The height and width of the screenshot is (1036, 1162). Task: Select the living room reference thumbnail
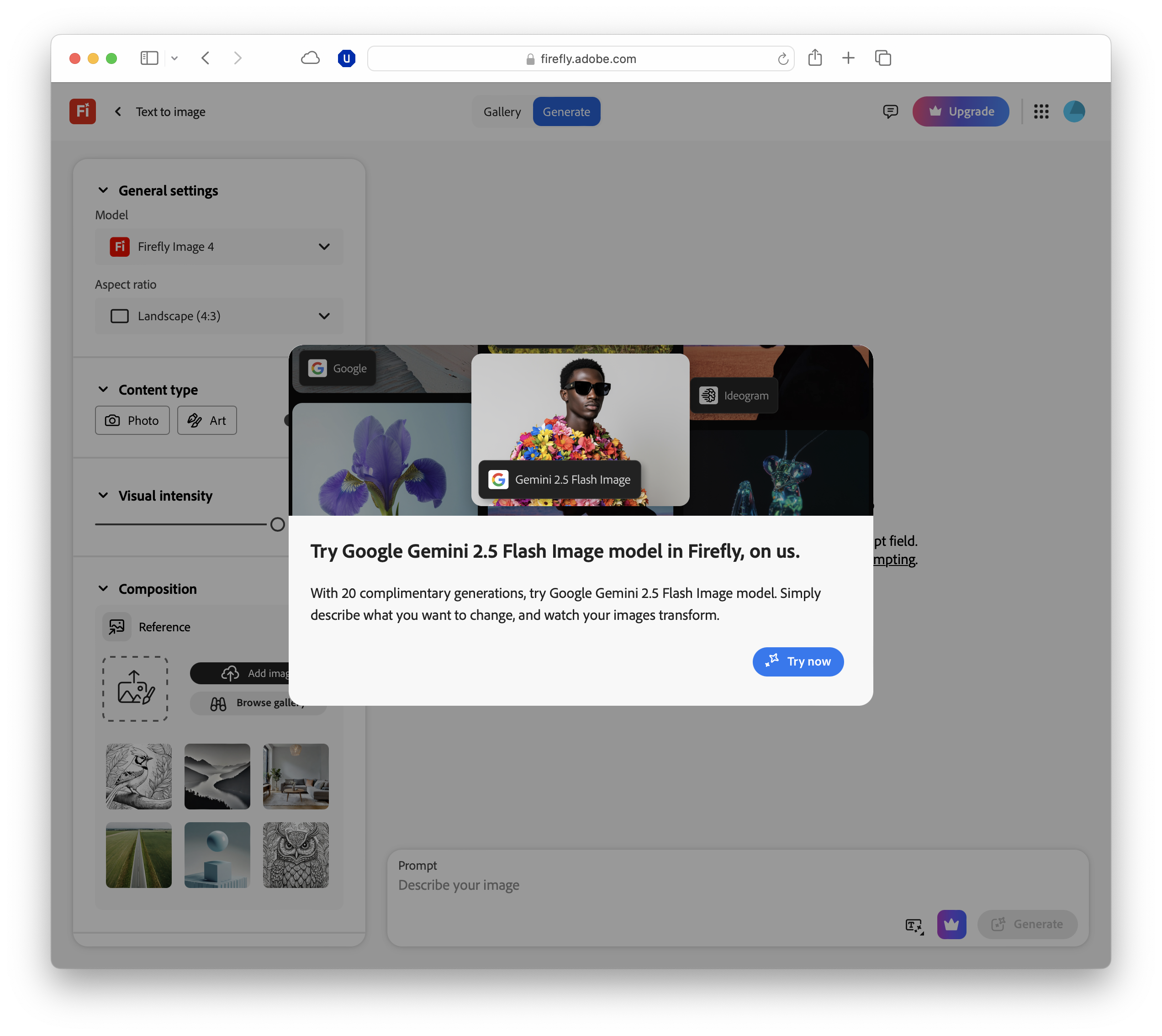(x=296, y=777)
